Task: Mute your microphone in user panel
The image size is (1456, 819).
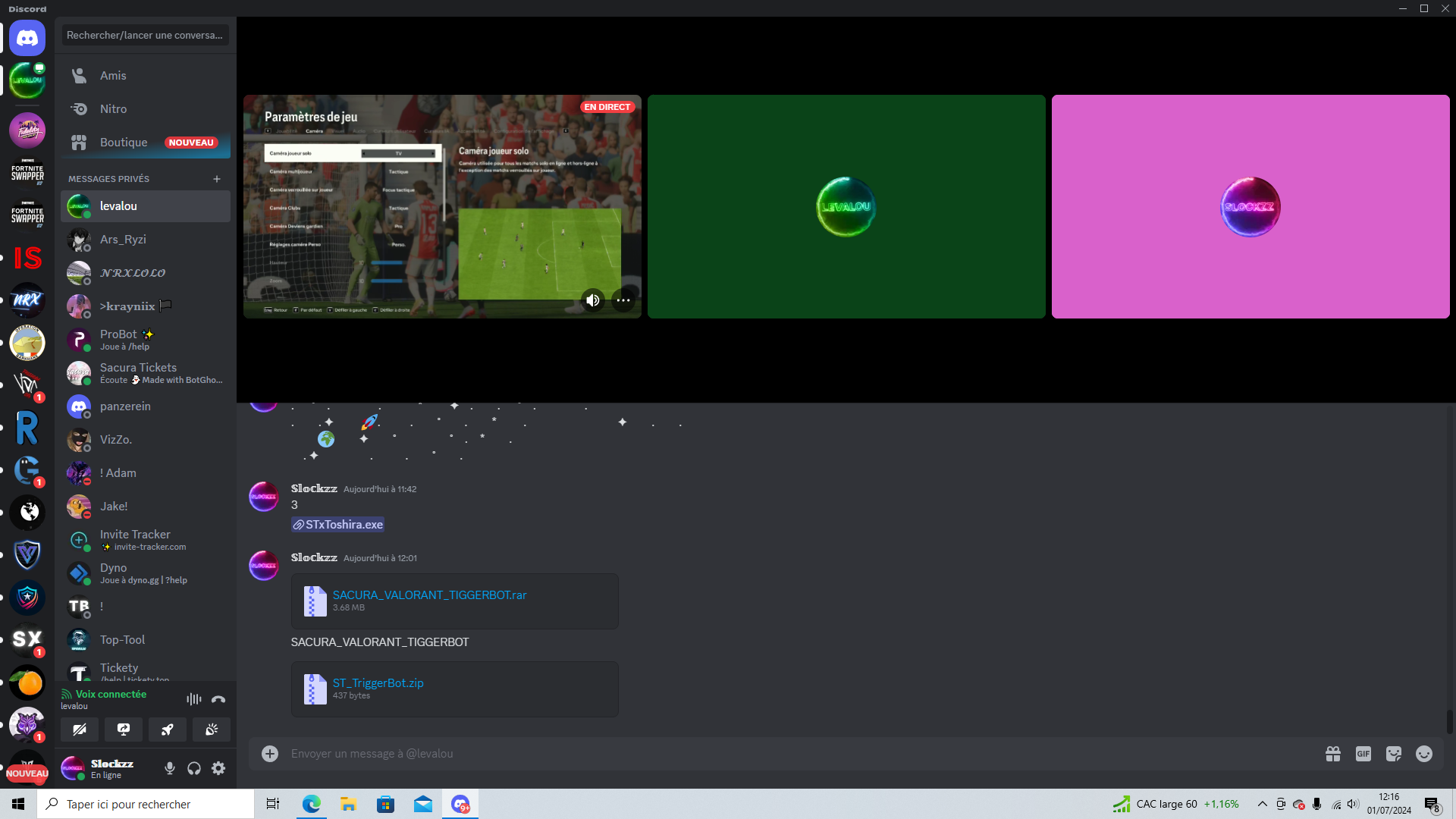Action: click(x=170, y=768)
